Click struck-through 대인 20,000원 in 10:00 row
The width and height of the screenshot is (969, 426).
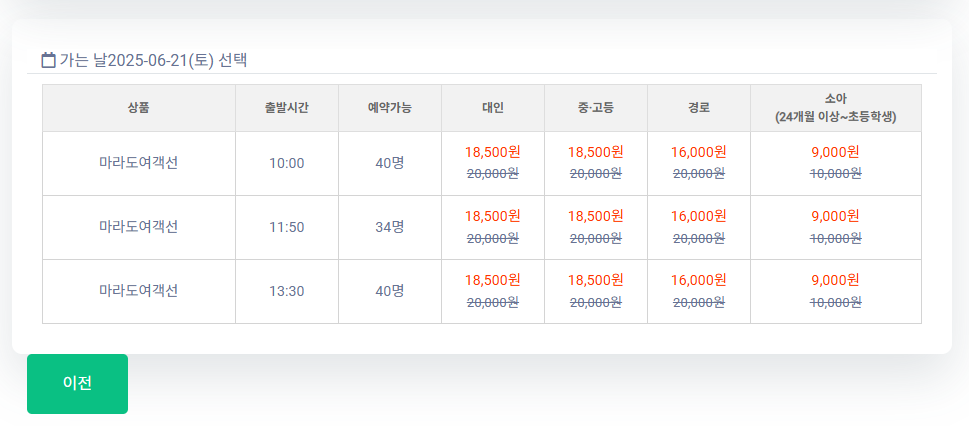point(493,174)
